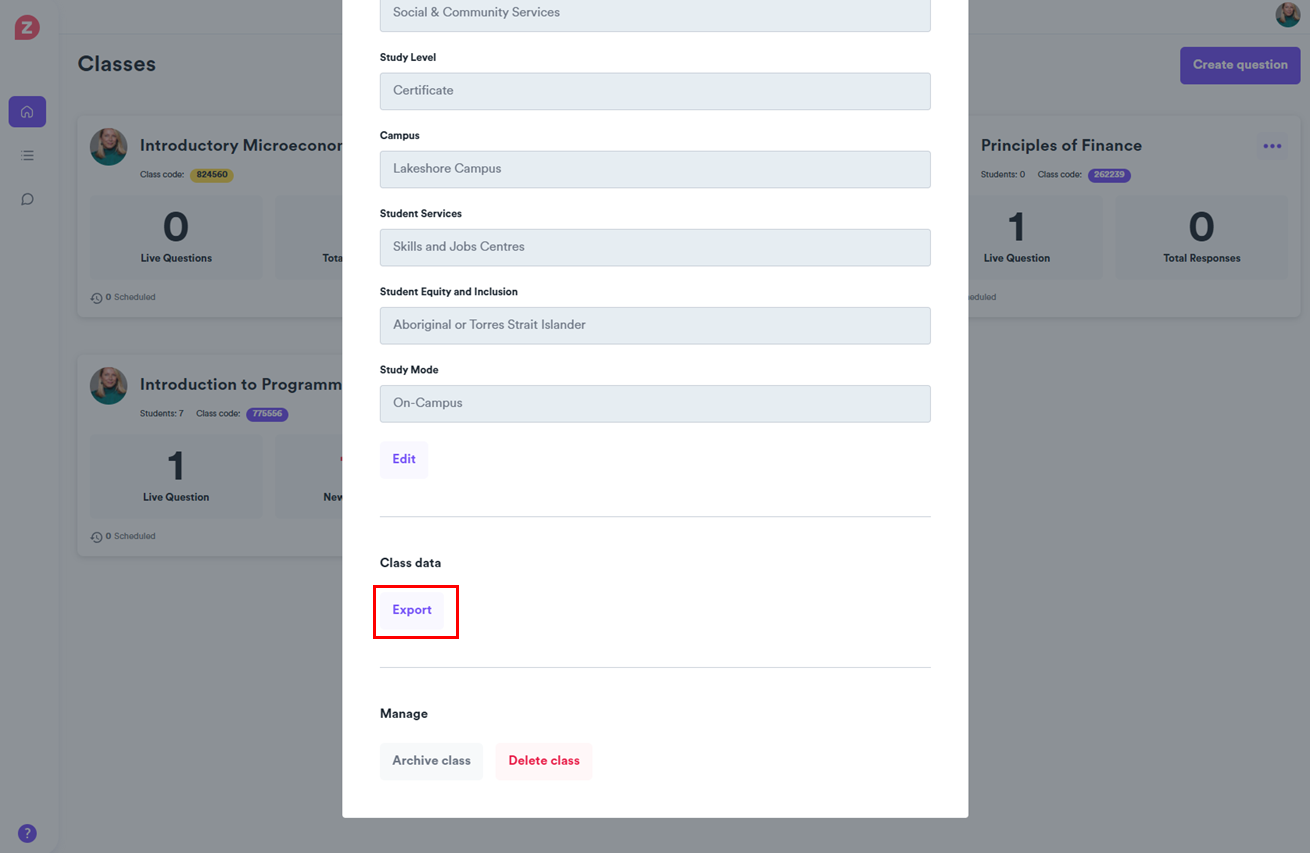
Task: Open the Study Mode On-Campus field
Action: click(655, 403)
